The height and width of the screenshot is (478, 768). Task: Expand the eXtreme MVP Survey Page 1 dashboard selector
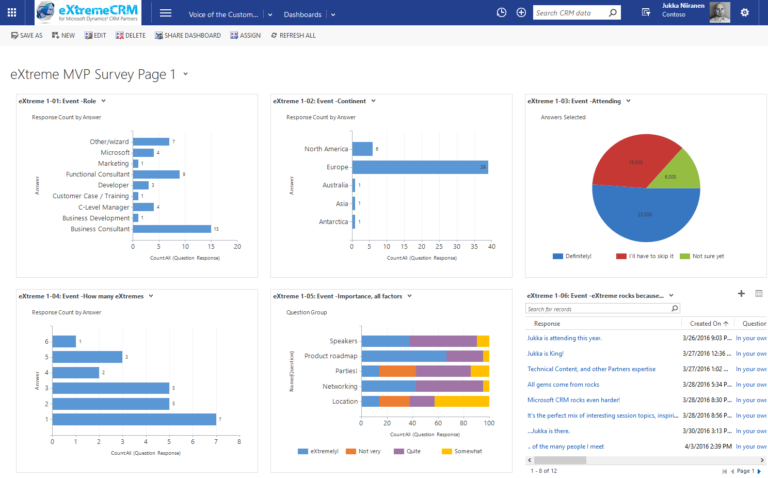pos(186,74)
